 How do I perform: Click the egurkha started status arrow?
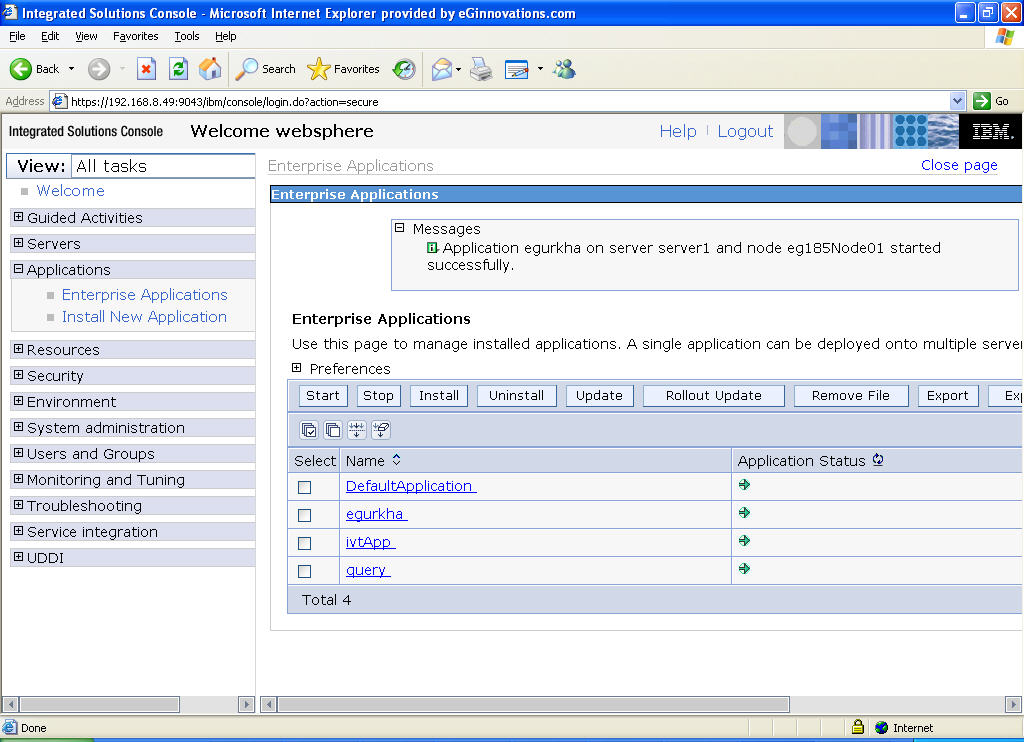pos(744,513)
